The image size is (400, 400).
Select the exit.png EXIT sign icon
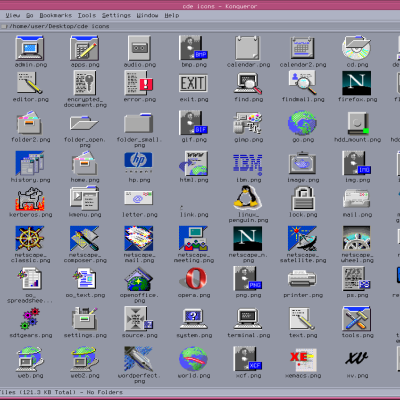pos(193,83)
